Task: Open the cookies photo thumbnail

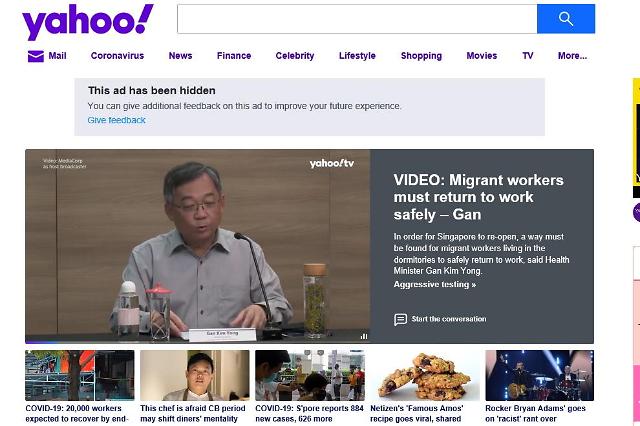Action: (425, 375)
